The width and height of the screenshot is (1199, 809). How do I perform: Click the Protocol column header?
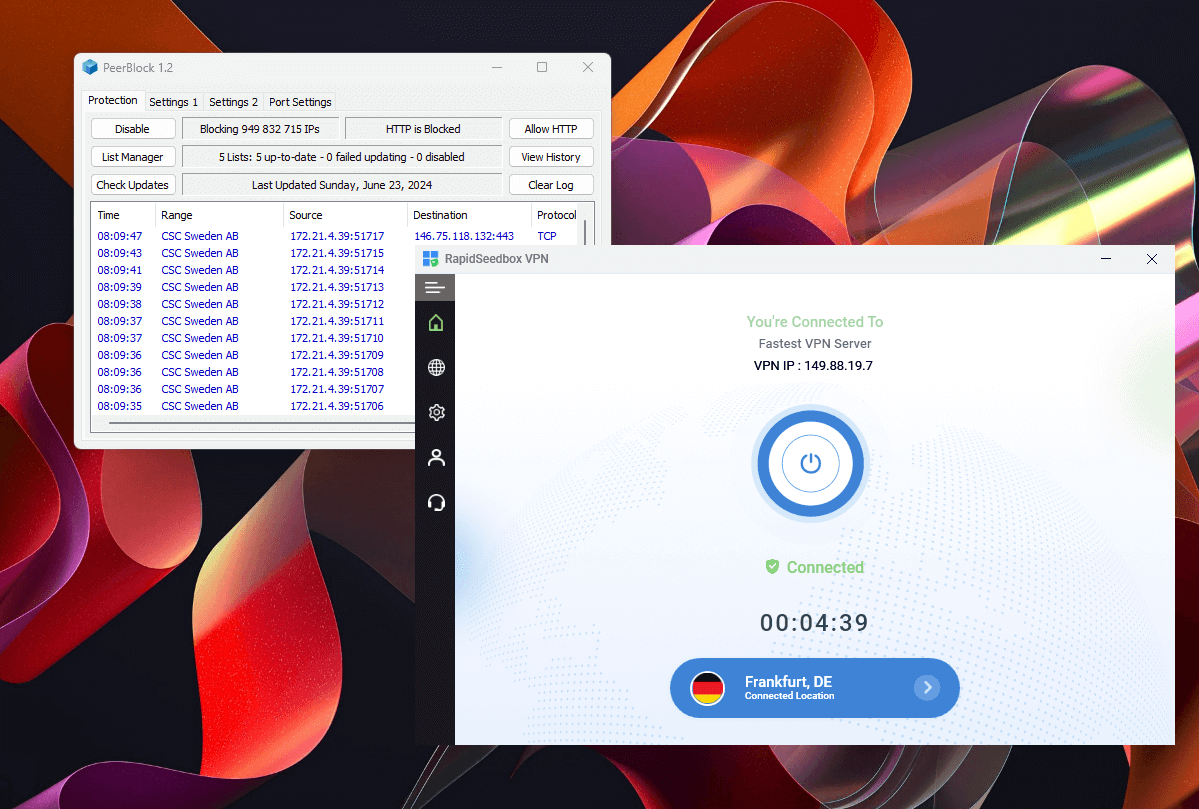click(x=557, y=215)
